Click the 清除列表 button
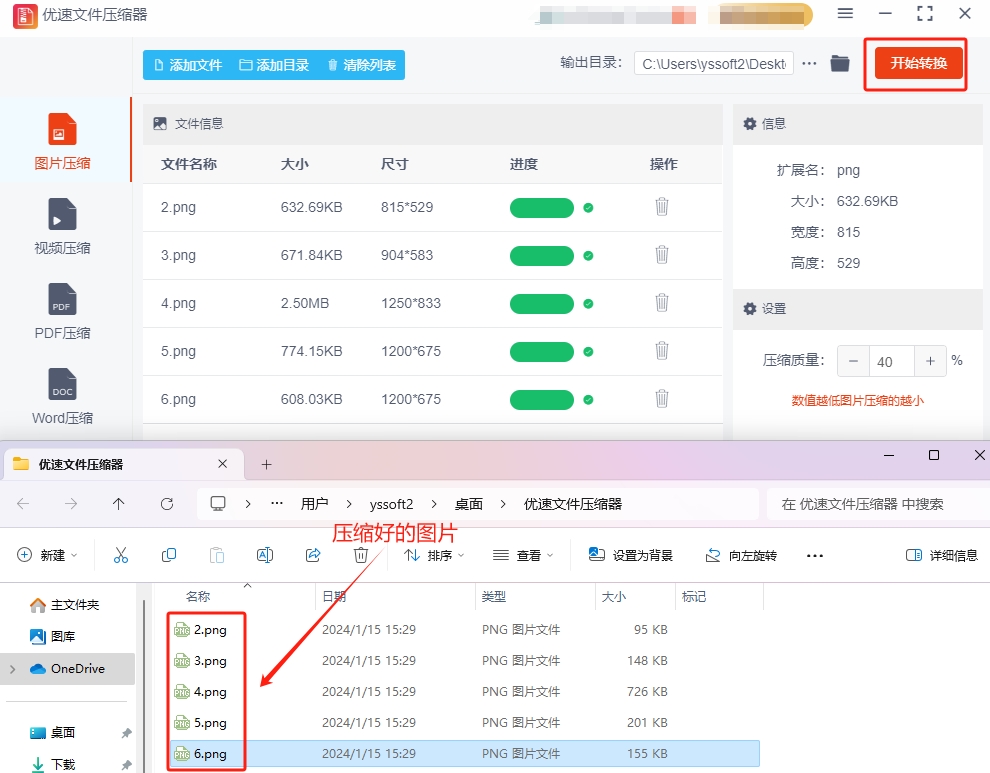This screenshot has width=990, height=773. [362, 65]
